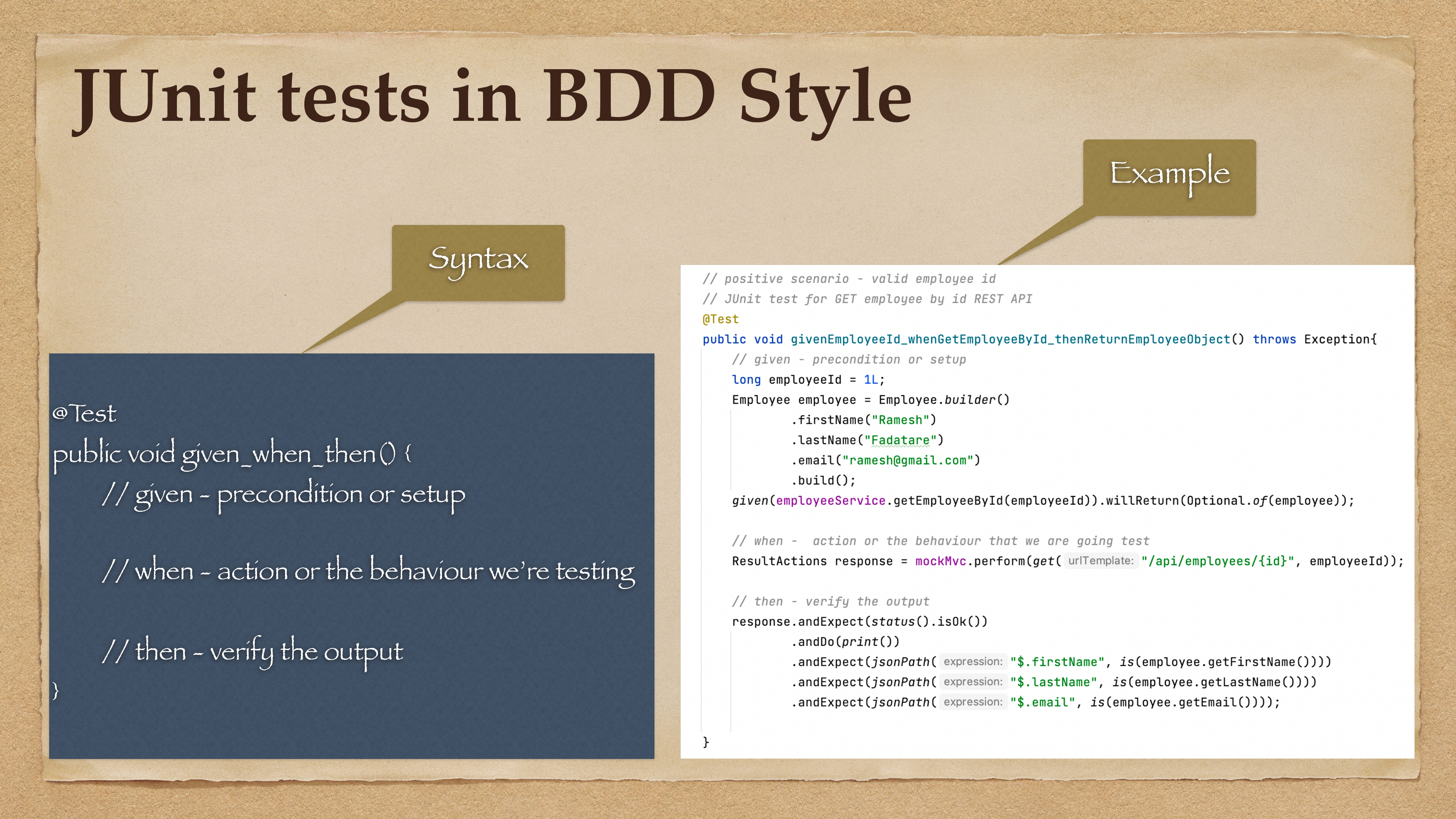Click the ".andDo(print())" line
Image resolution: width=1456 pixels, height=819 pixels.
pyautogui.click(x=845, y=642)
